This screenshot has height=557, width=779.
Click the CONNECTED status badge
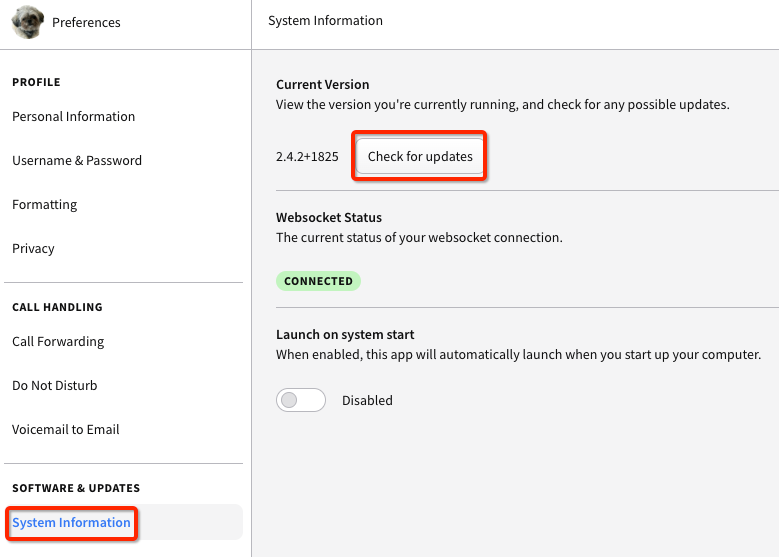[318, 281]
